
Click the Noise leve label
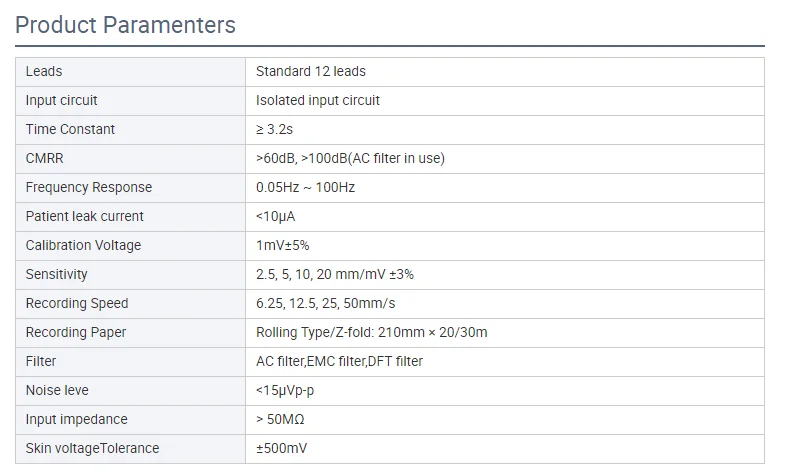click(x=57, y=390)
